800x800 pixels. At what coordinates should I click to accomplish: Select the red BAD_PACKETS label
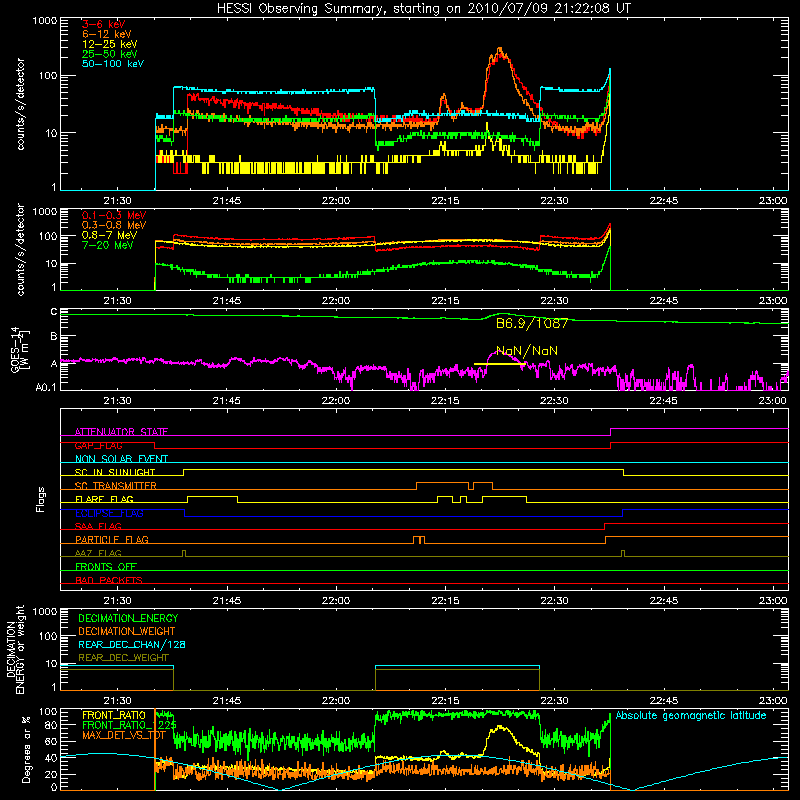tap(109, 580)
